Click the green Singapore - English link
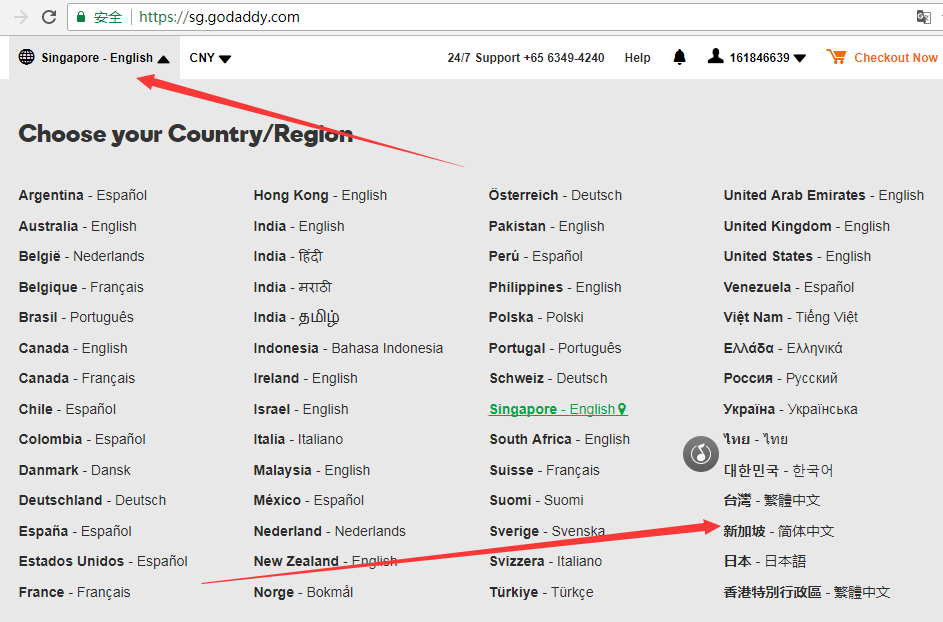Image resolution: width=943 pixels, height=622 pixels. click(x=556, y=409)
